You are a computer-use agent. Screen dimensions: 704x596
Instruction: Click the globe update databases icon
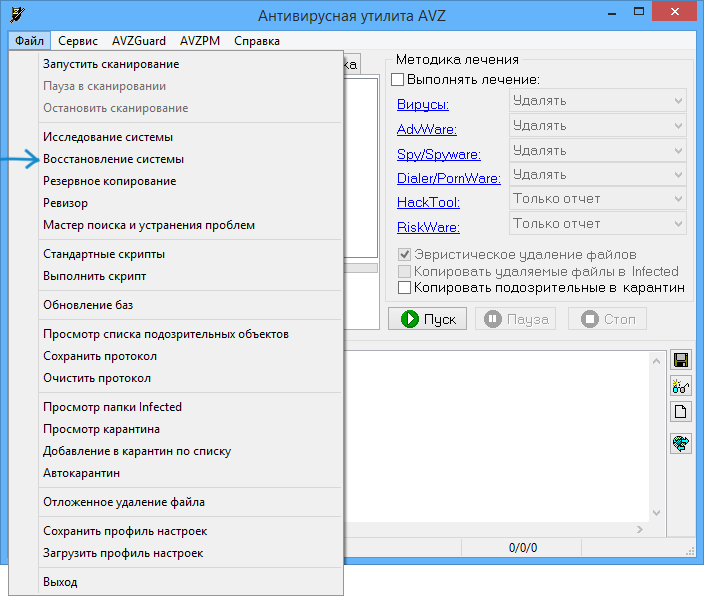click(x=681, y=444)
